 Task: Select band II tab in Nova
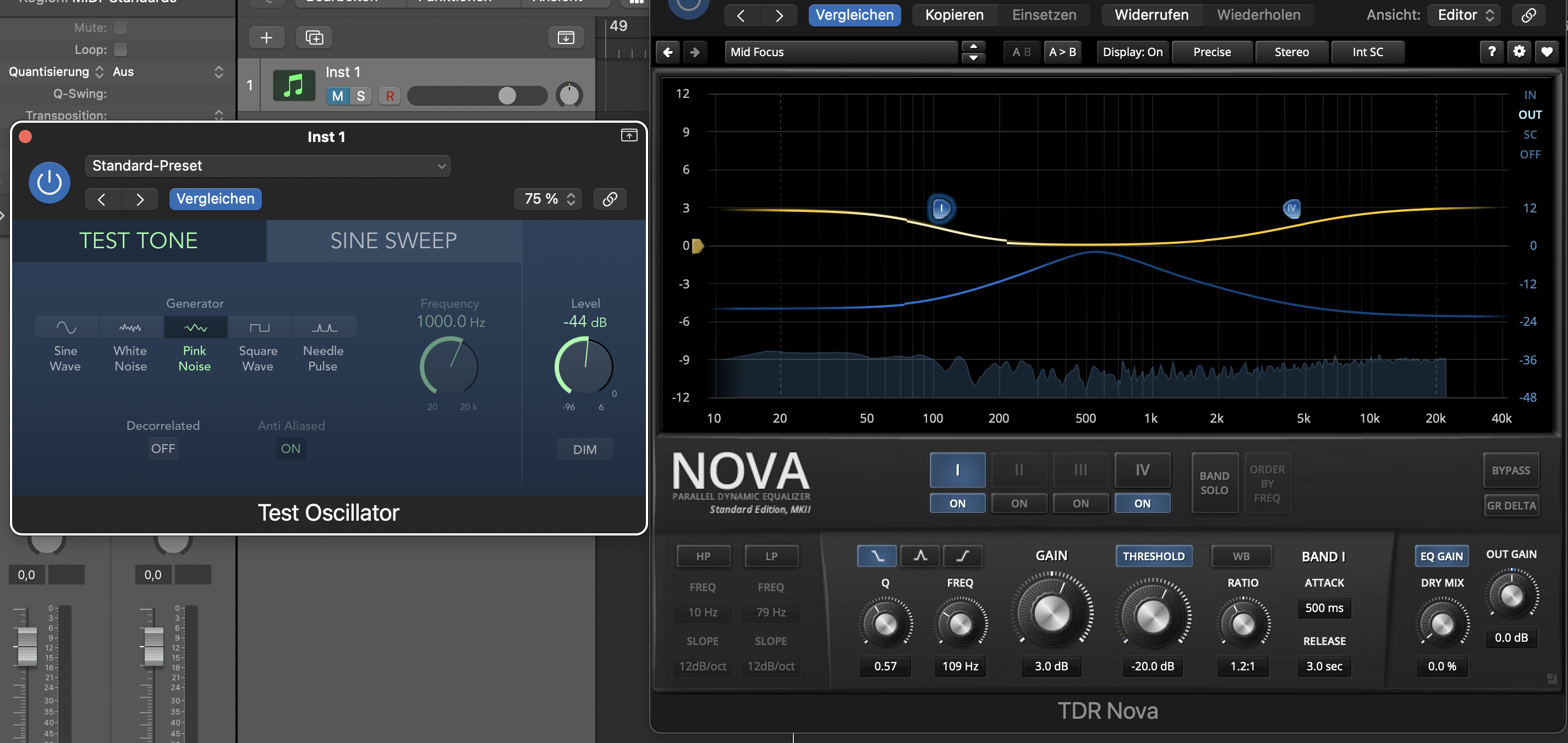[1019, 469]
